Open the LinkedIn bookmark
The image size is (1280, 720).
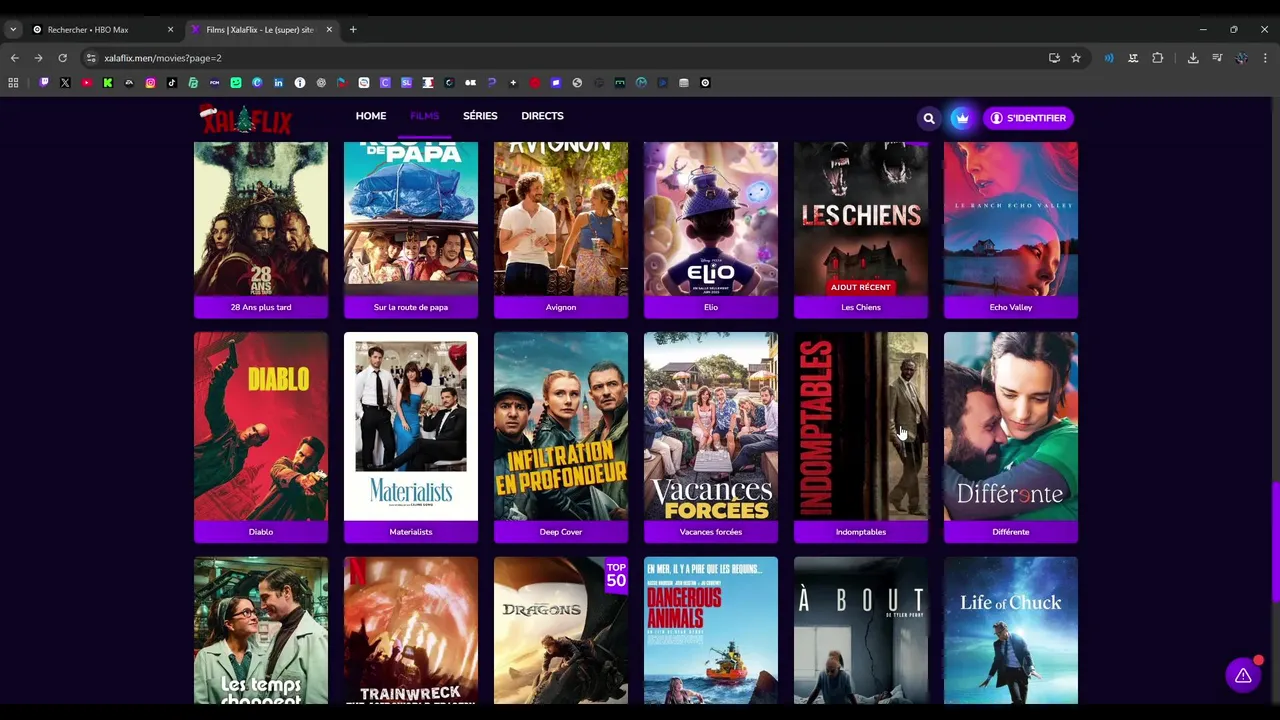pos(278,83)
